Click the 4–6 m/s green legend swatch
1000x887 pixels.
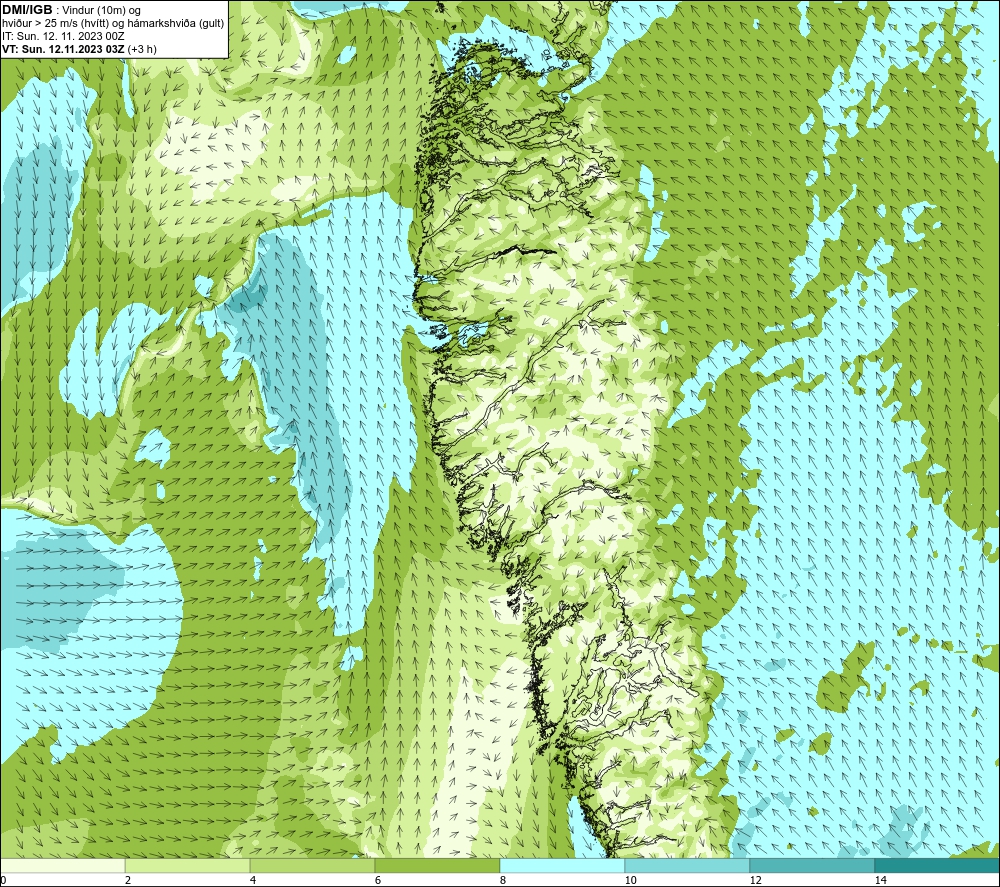312,866
